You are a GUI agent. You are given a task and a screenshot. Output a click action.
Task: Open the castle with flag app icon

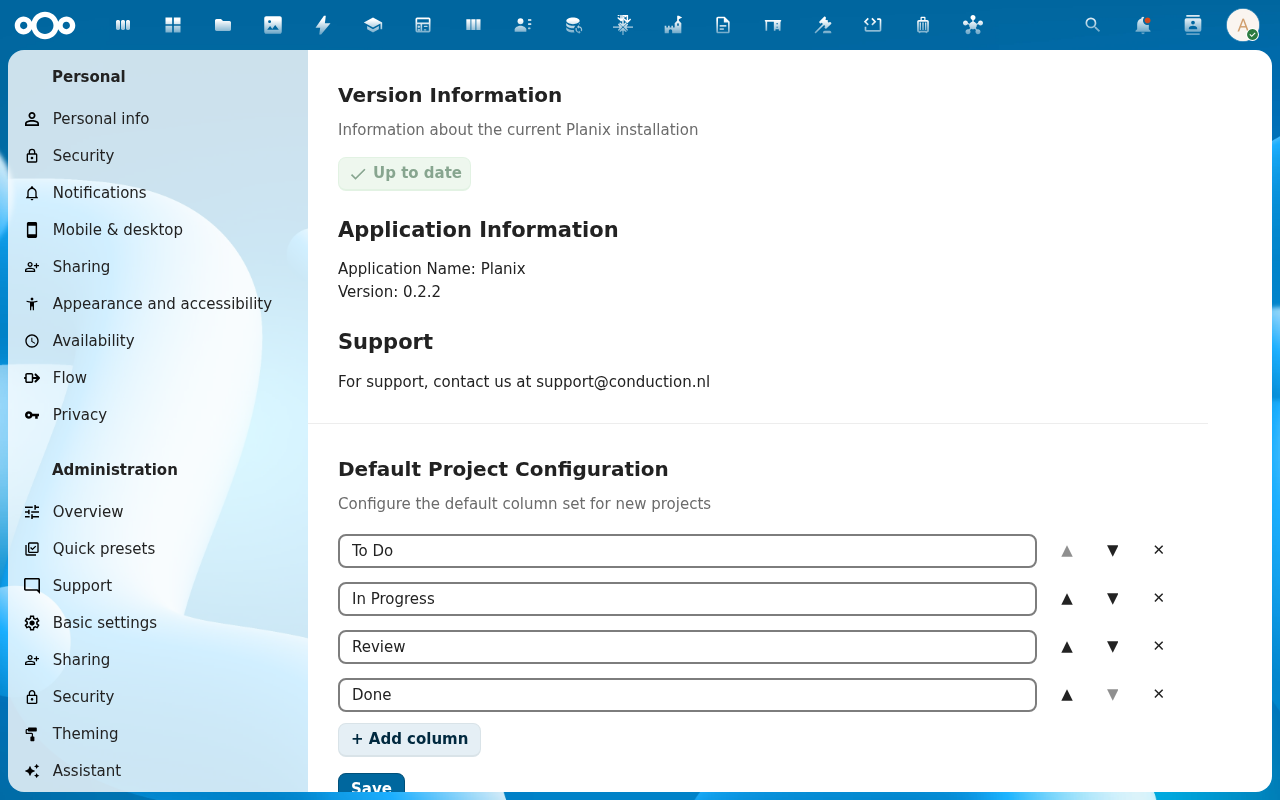click(x=673, y=25)
